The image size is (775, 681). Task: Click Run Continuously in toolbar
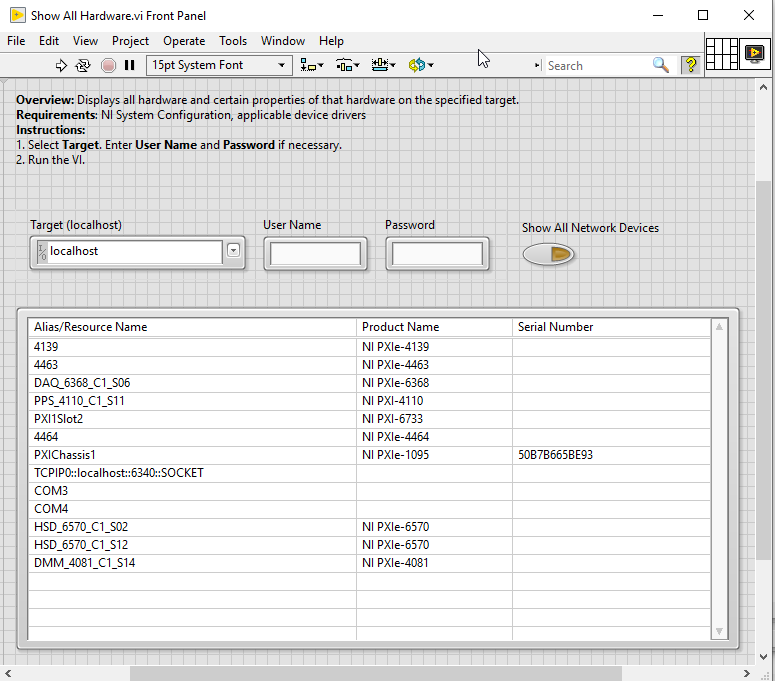pos(83,65)
